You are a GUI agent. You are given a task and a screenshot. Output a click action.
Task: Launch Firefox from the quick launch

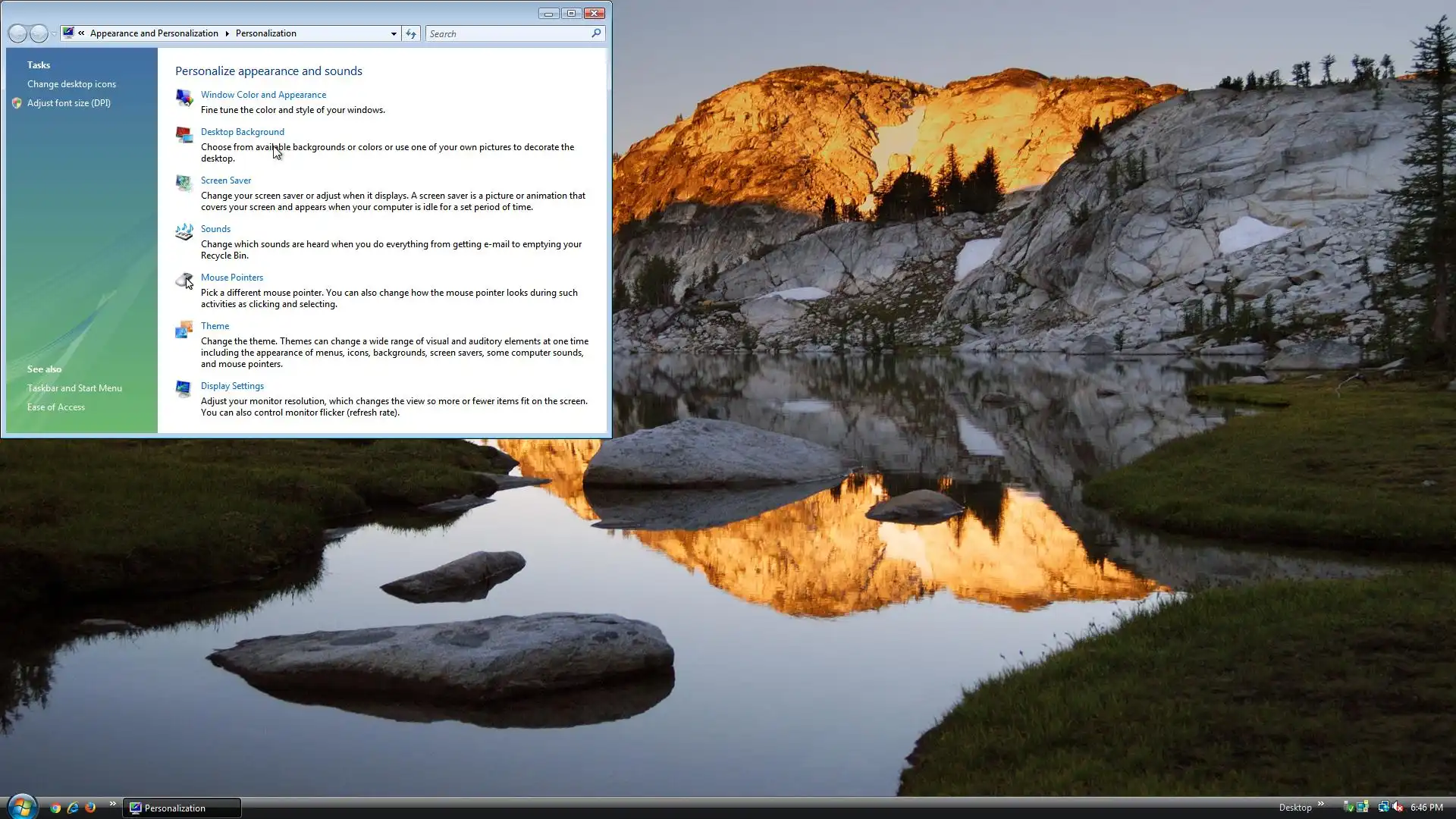pos(90,808)
